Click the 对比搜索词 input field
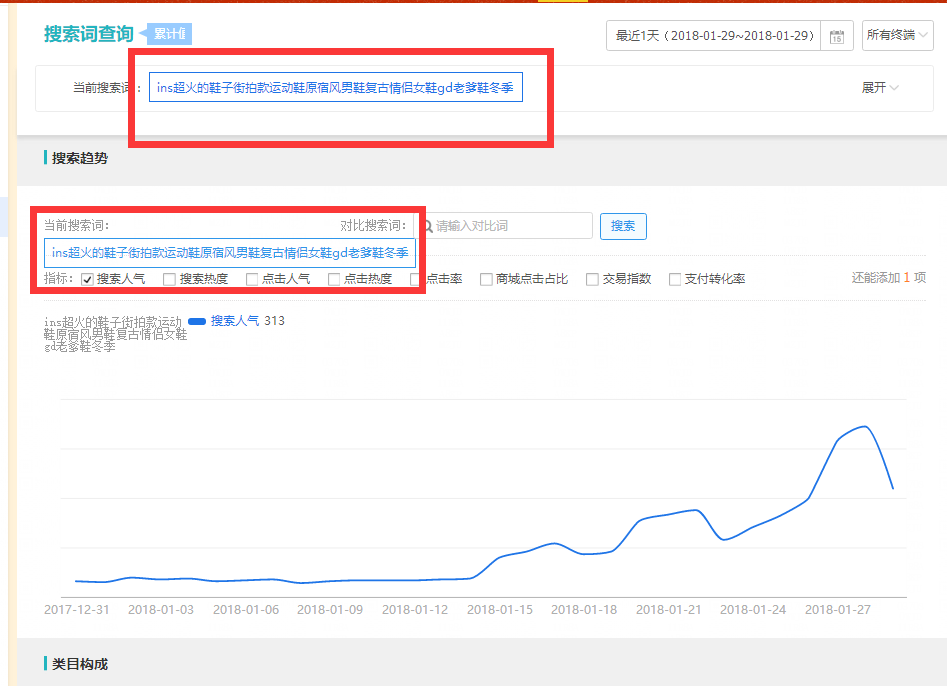947x686 pixels. click(x=510, y=226)
